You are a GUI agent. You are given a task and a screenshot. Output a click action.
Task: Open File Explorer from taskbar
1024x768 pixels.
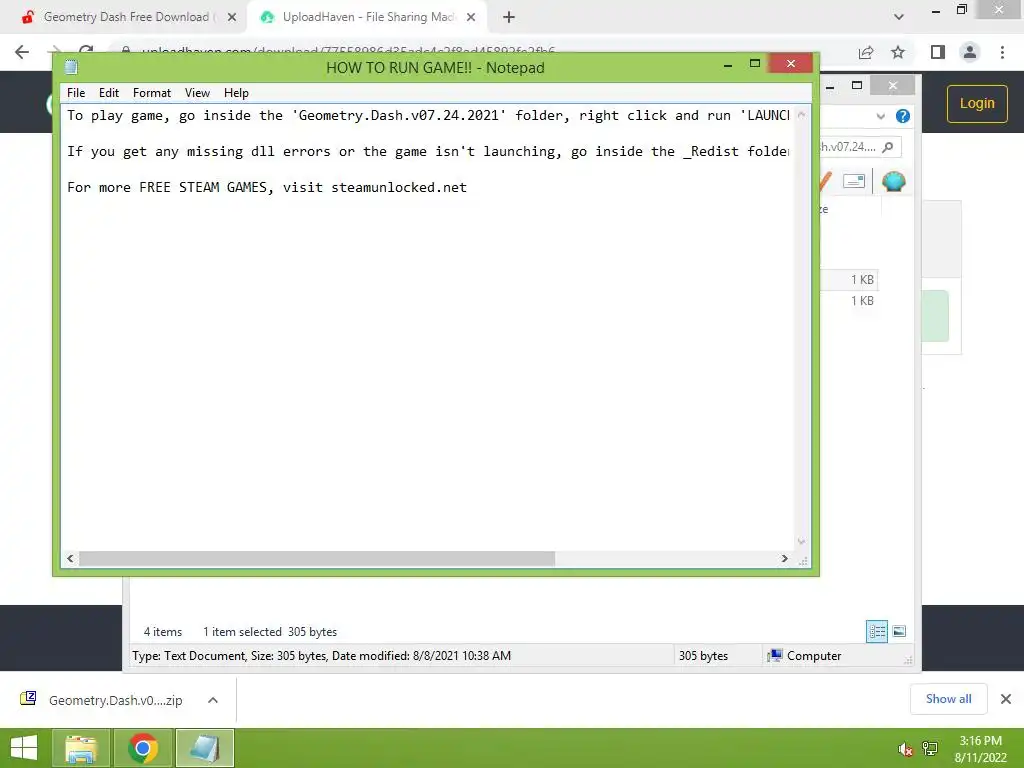tap(80, 748)
